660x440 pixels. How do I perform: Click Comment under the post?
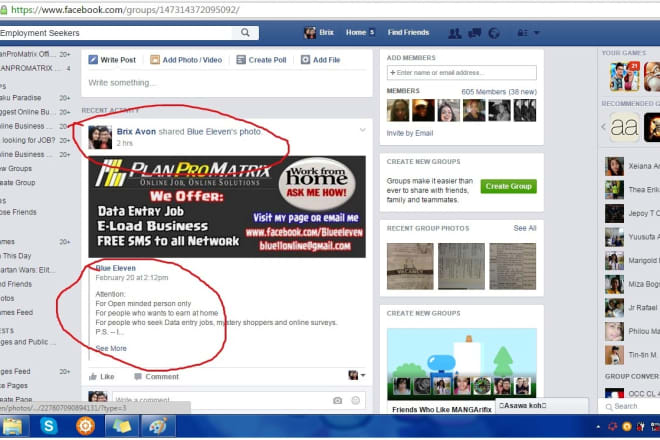(157, 376)
